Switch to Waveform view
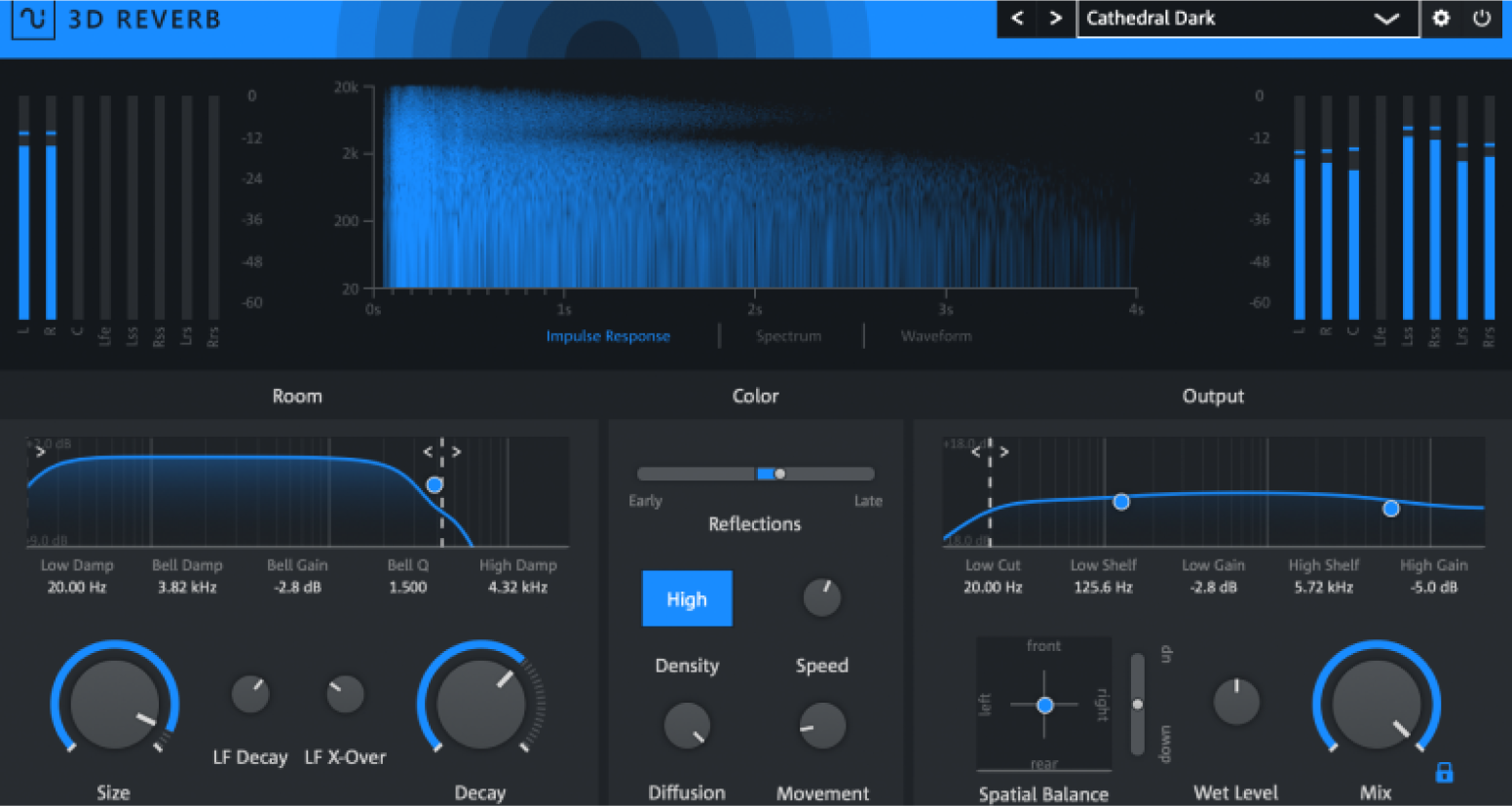This screenshot has height=806, width=1512. click(x=935, y=336)
